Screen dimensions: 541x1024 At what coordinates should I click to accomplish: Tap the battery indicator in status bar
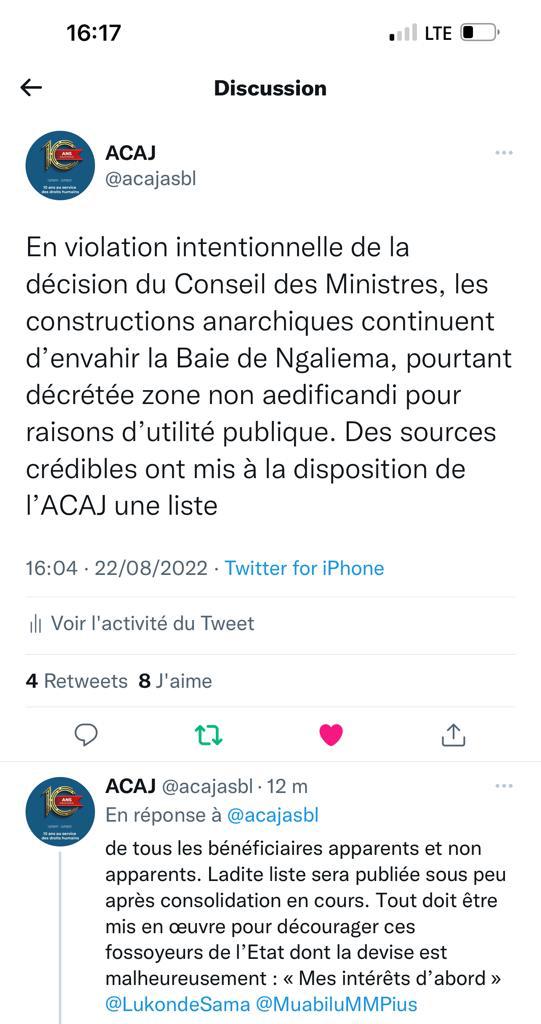click(480, 32)
